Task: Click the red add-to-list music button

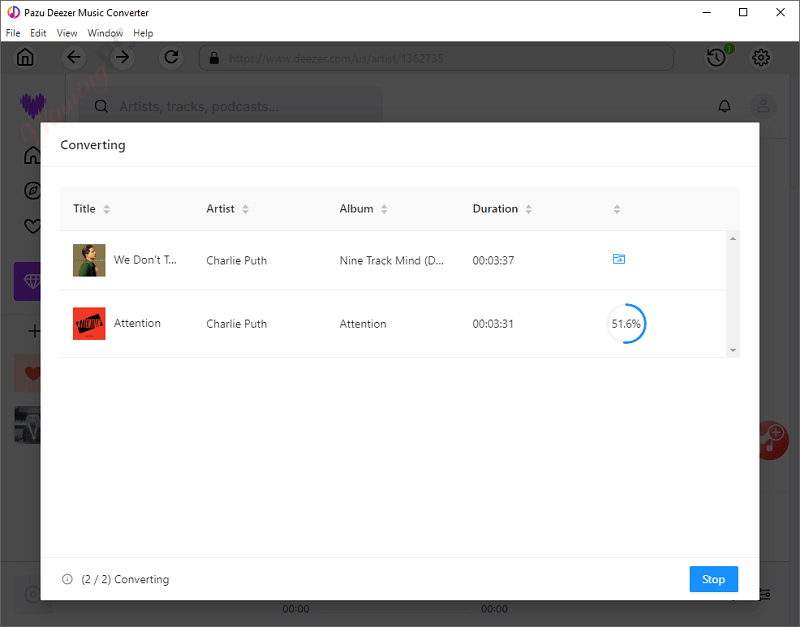Action: pyautogui.click(x=774, y=440)
